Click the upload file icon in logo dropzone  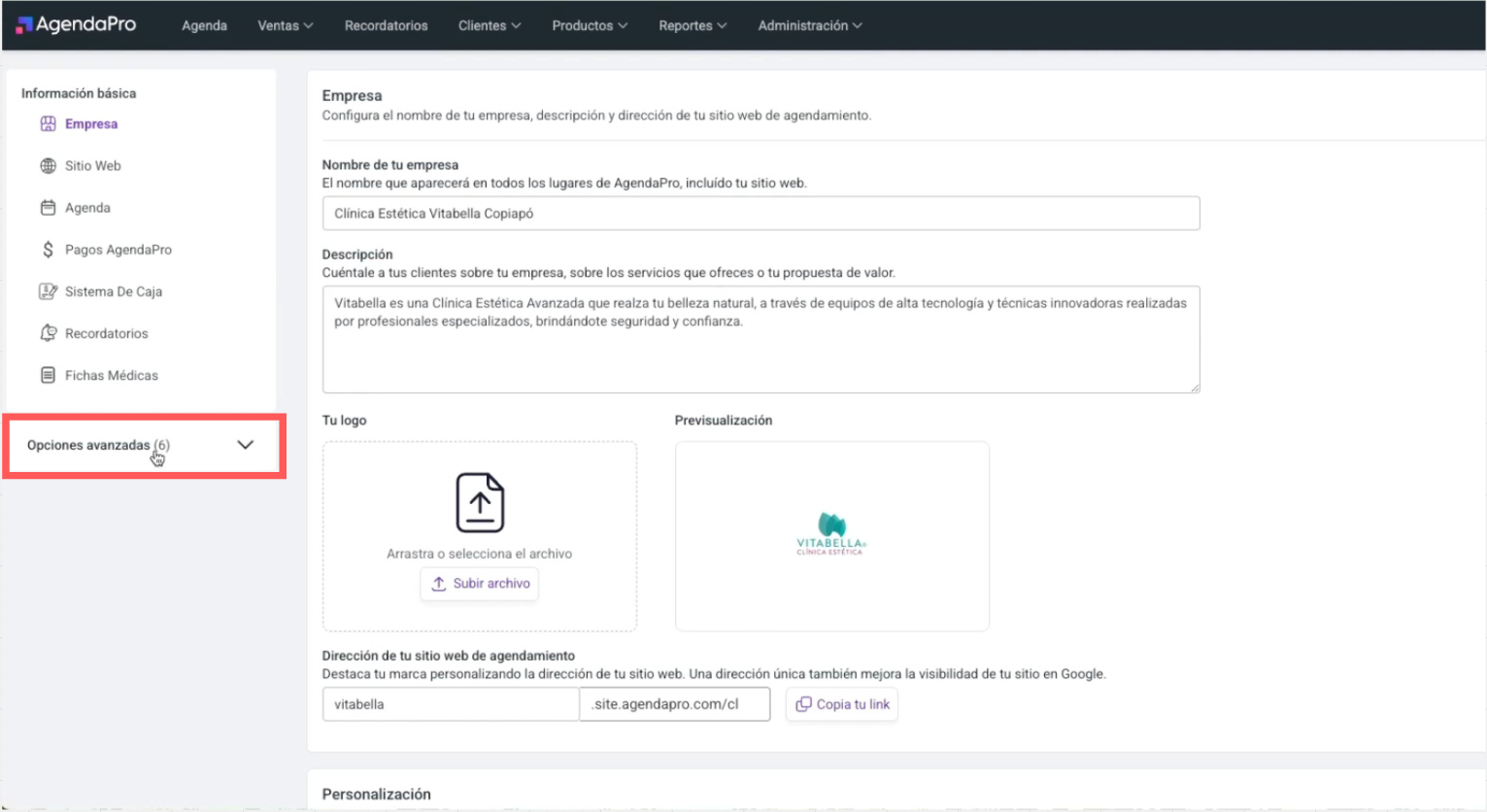pyautogui.click(x=480, y=502)
